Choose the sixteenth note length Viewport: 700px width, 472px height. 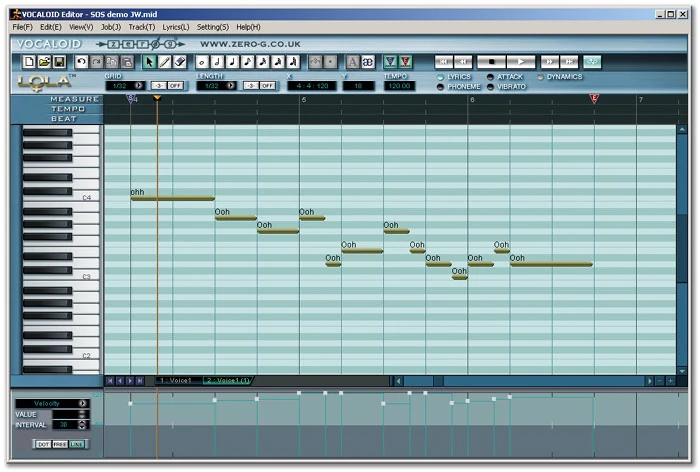262,62
